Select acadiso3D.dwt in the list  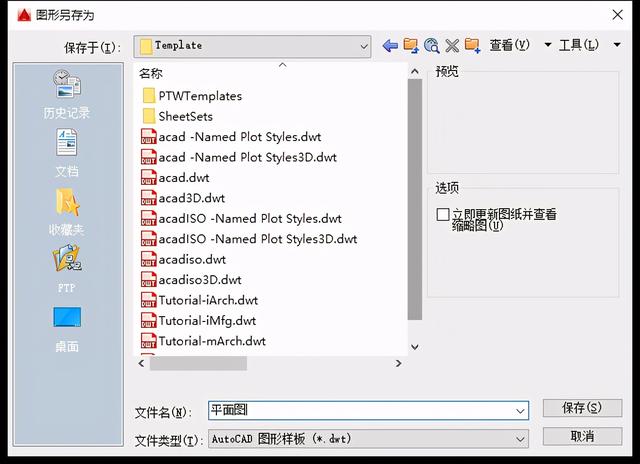pos(191,280)
